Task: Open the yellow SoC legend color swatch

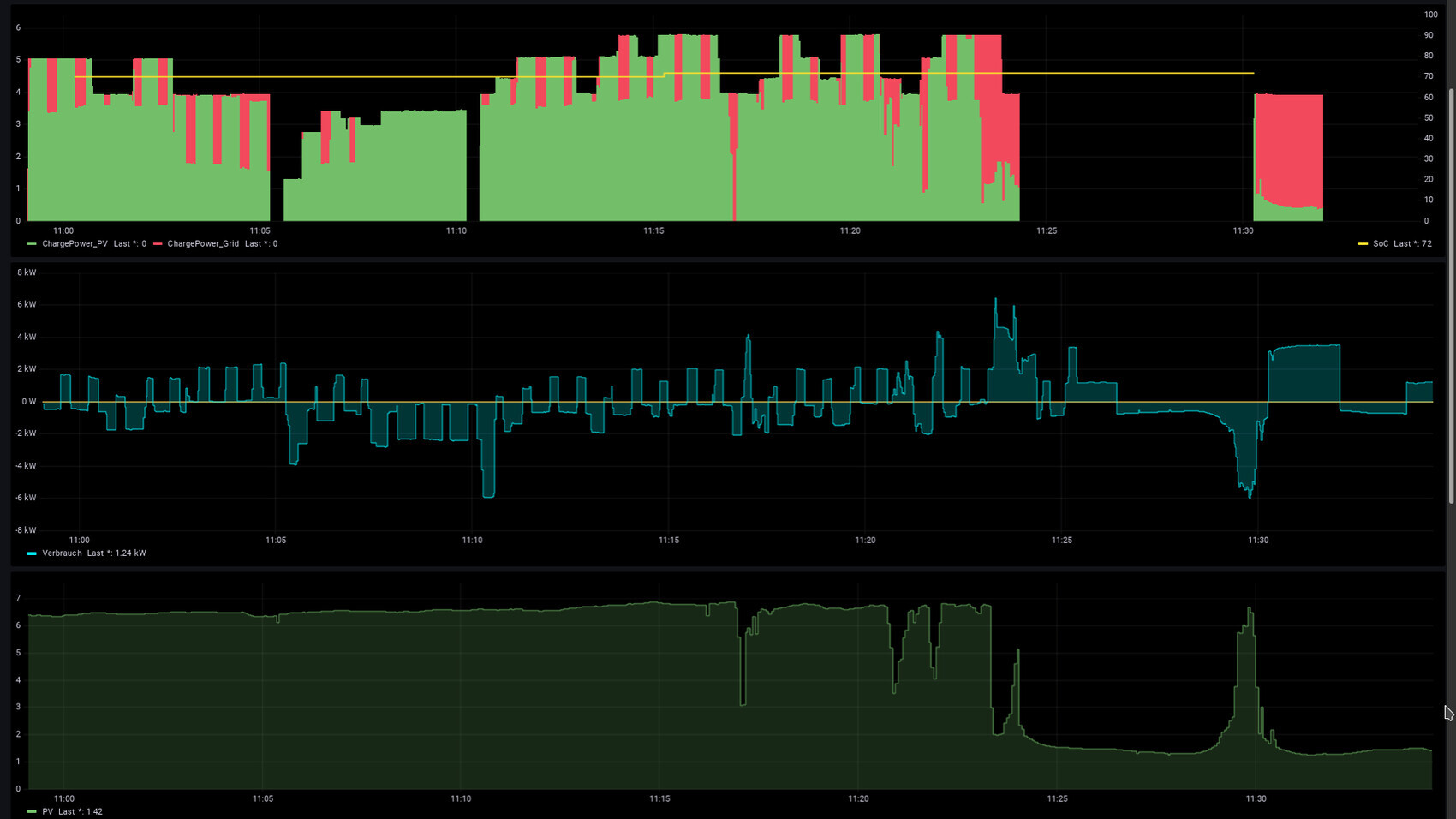Action: pos(1363,244)
